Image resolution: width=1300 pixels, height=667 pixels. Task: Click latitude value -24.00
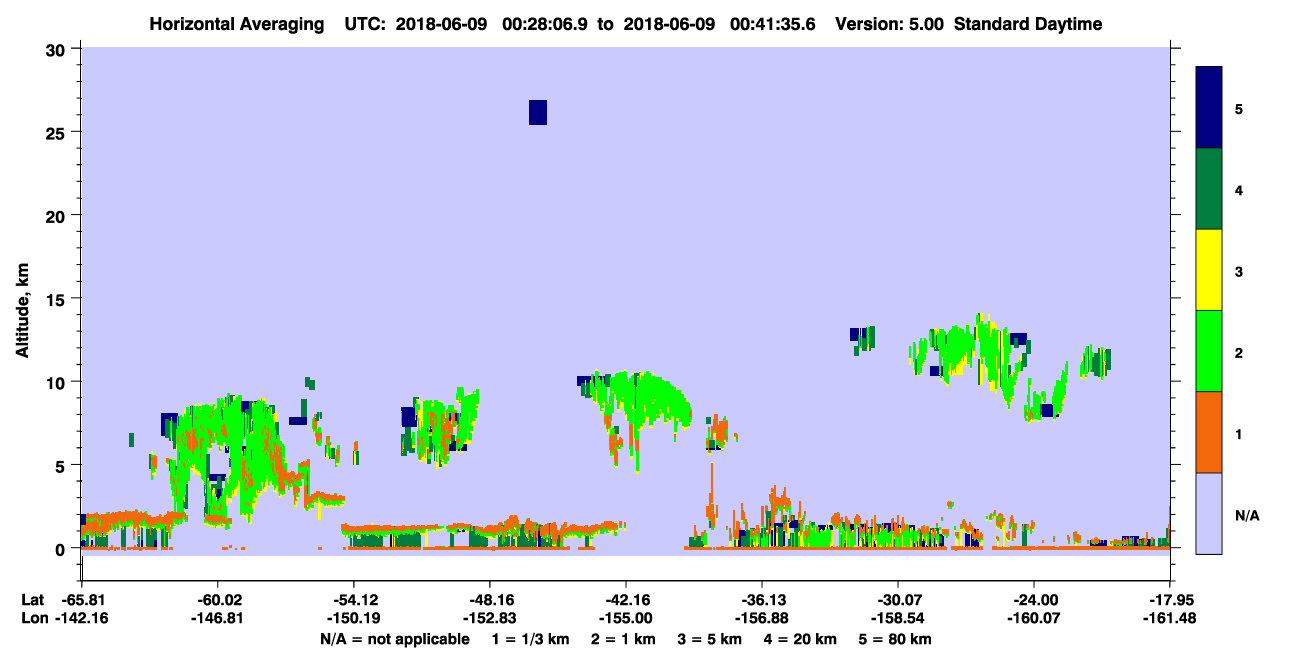tap(1033, 600)
